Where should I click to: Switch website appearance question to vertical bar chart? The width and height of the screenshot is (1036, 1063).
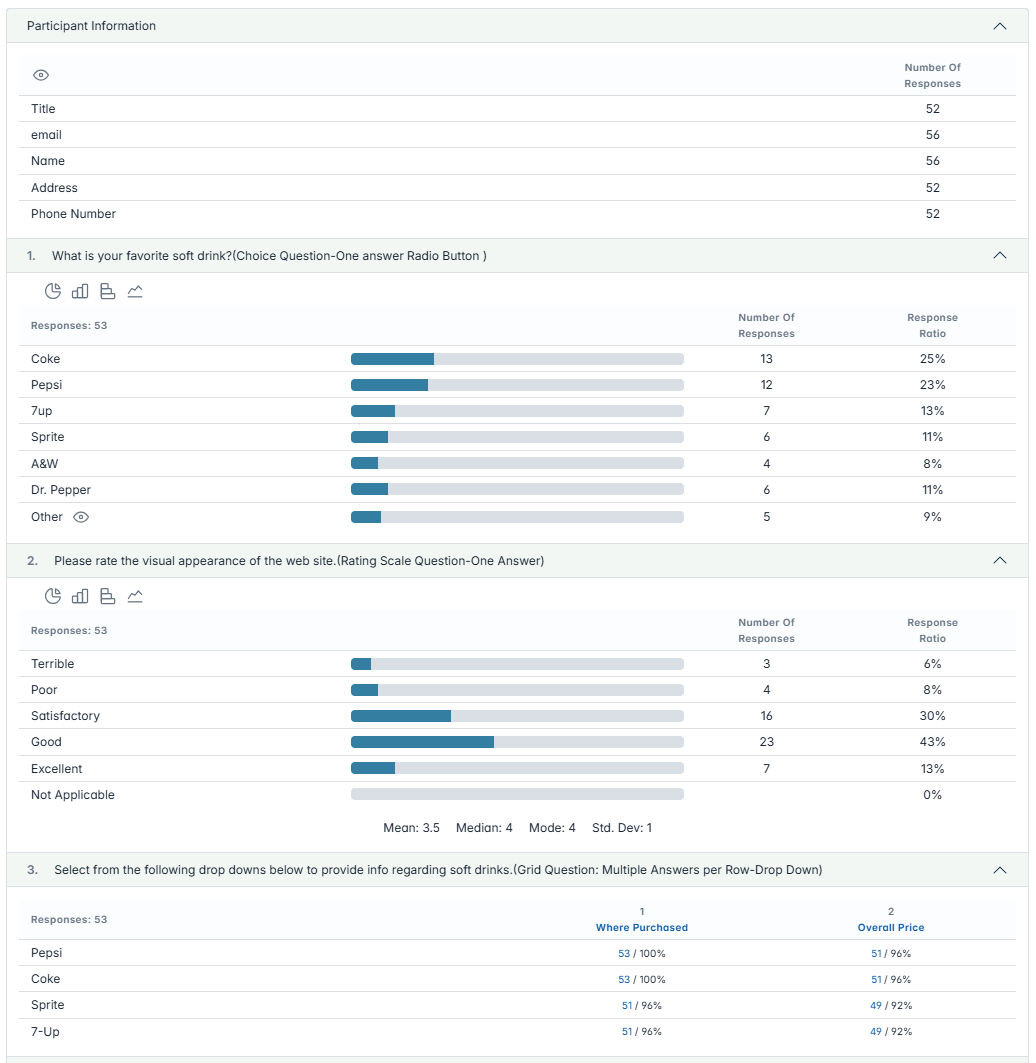(80, 596)
